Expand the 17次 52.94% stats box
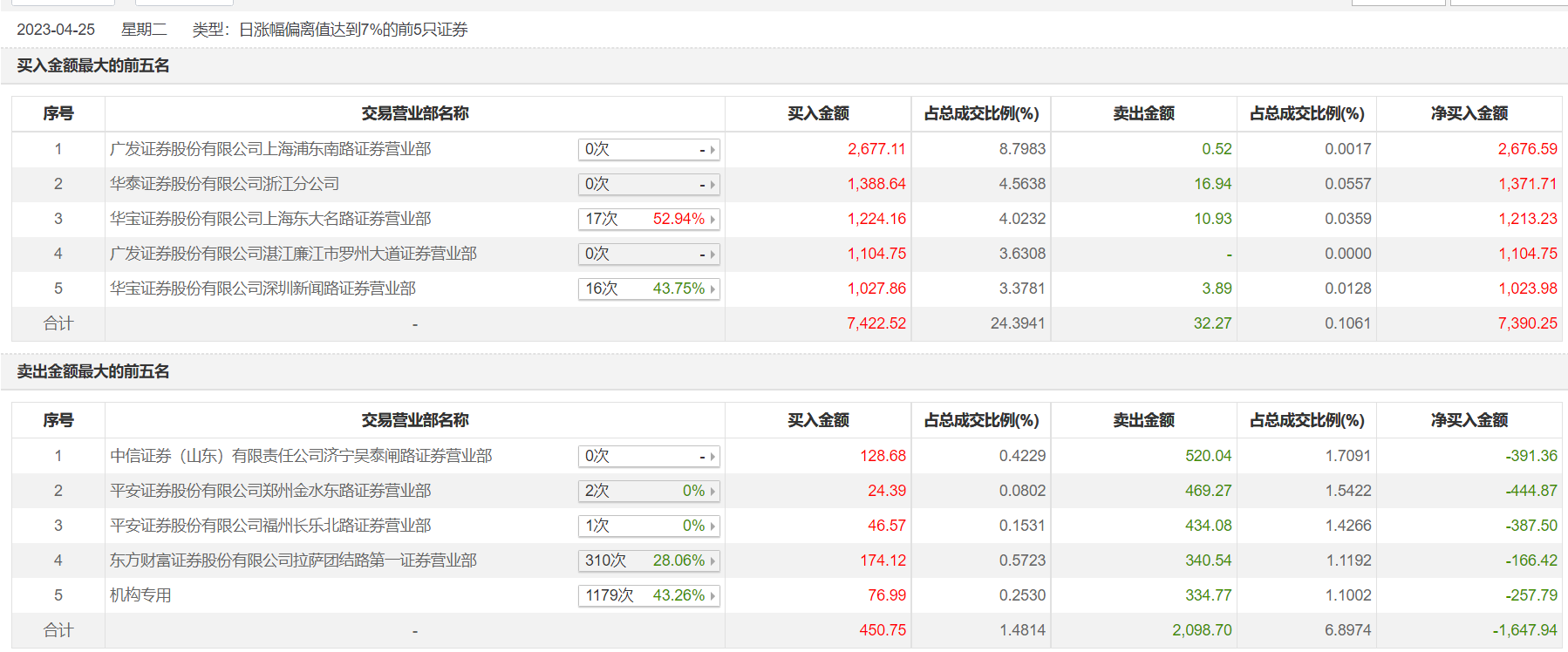 click(649, 219)
